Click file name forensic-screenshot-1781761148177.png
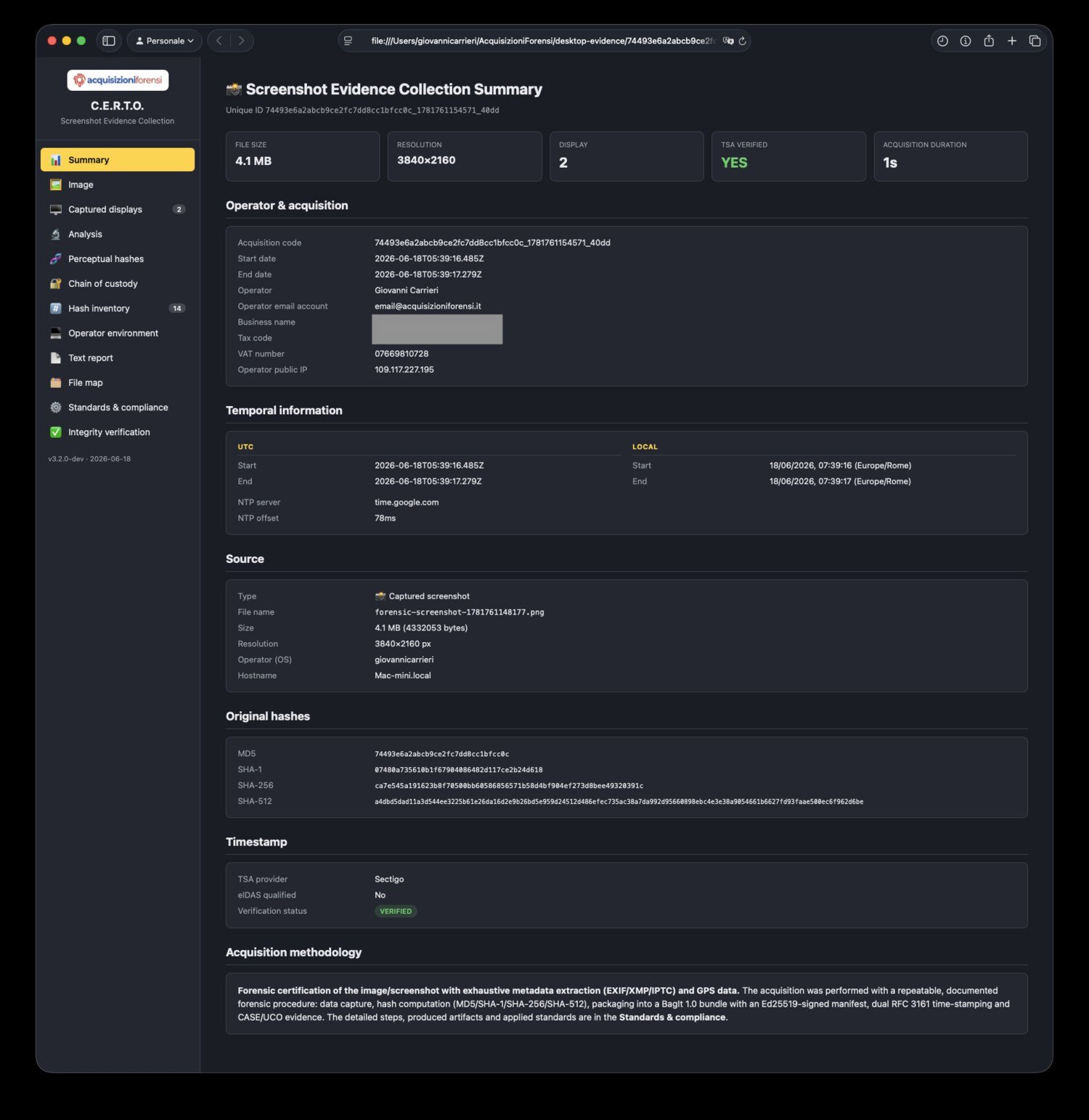This screenshot has width=1089, height=1120. click(460, 612)
